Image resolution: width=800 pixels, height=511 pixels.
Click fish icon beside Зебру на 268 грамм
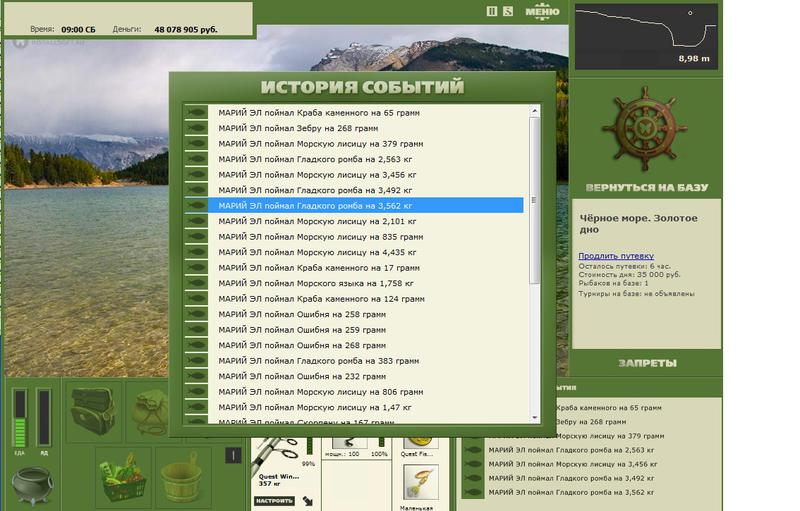[196, 128]
